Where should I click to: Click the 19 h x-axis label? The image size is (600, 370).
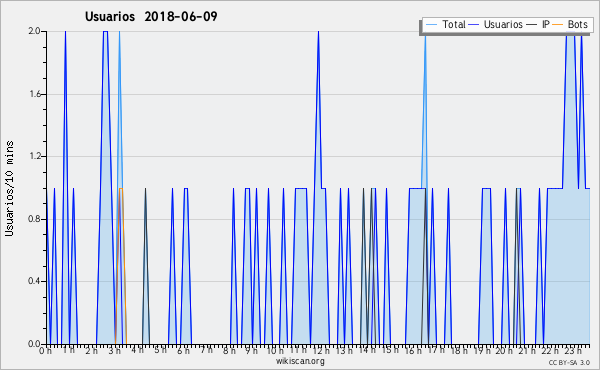click(x=482, y=350)
